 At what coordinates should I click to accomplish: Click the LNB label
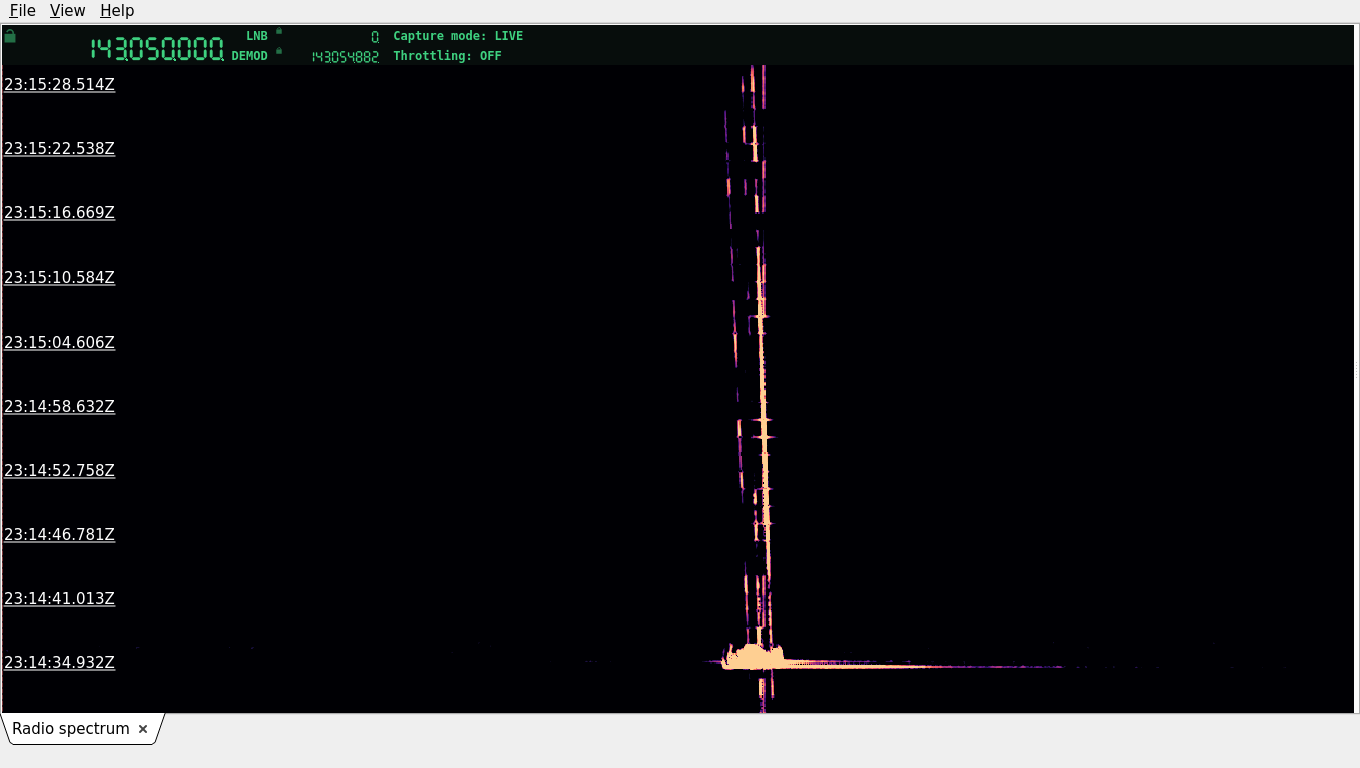(257, 36)
